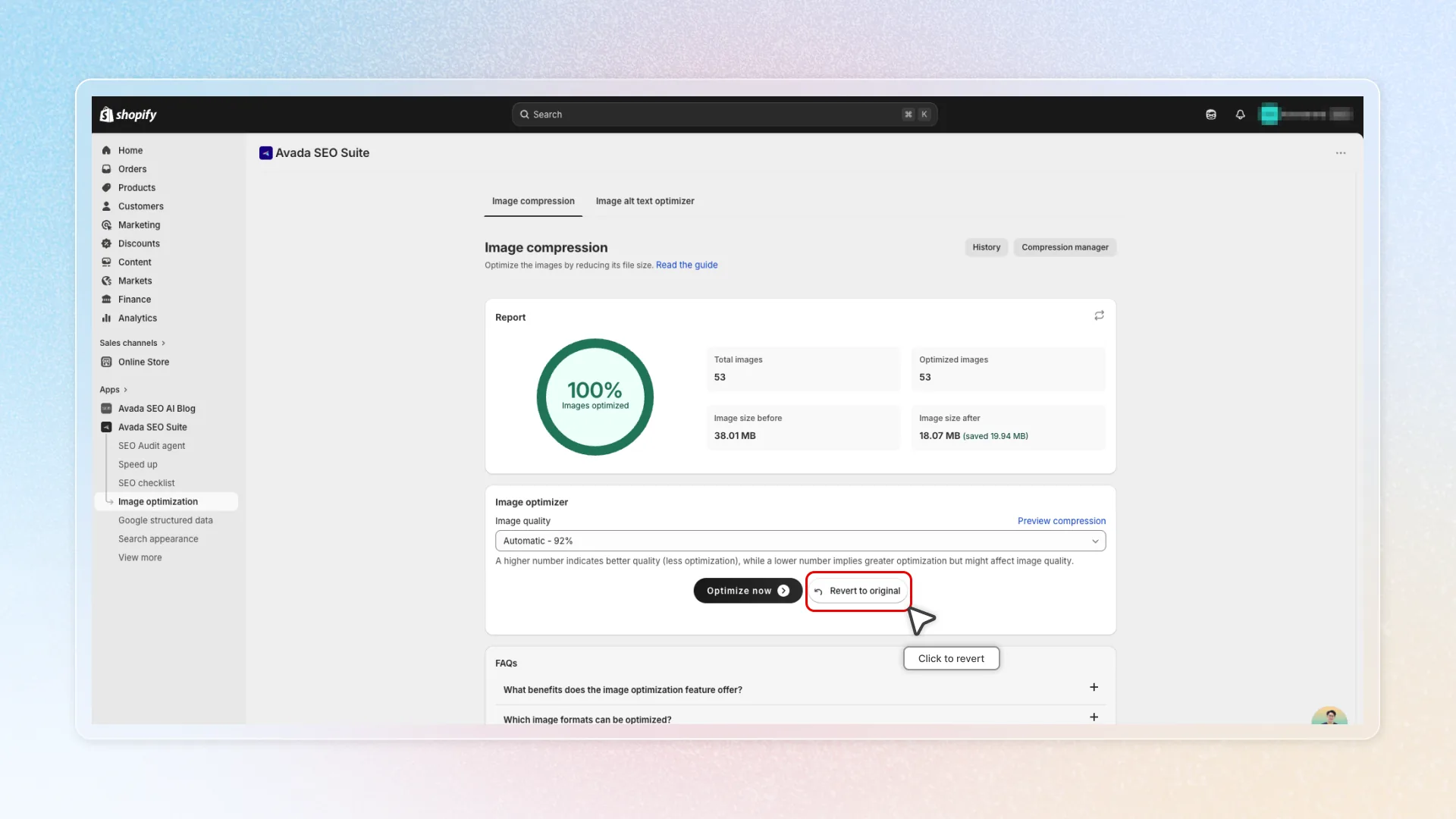Click the Avada SEO Suite sidebar icon

106,427
